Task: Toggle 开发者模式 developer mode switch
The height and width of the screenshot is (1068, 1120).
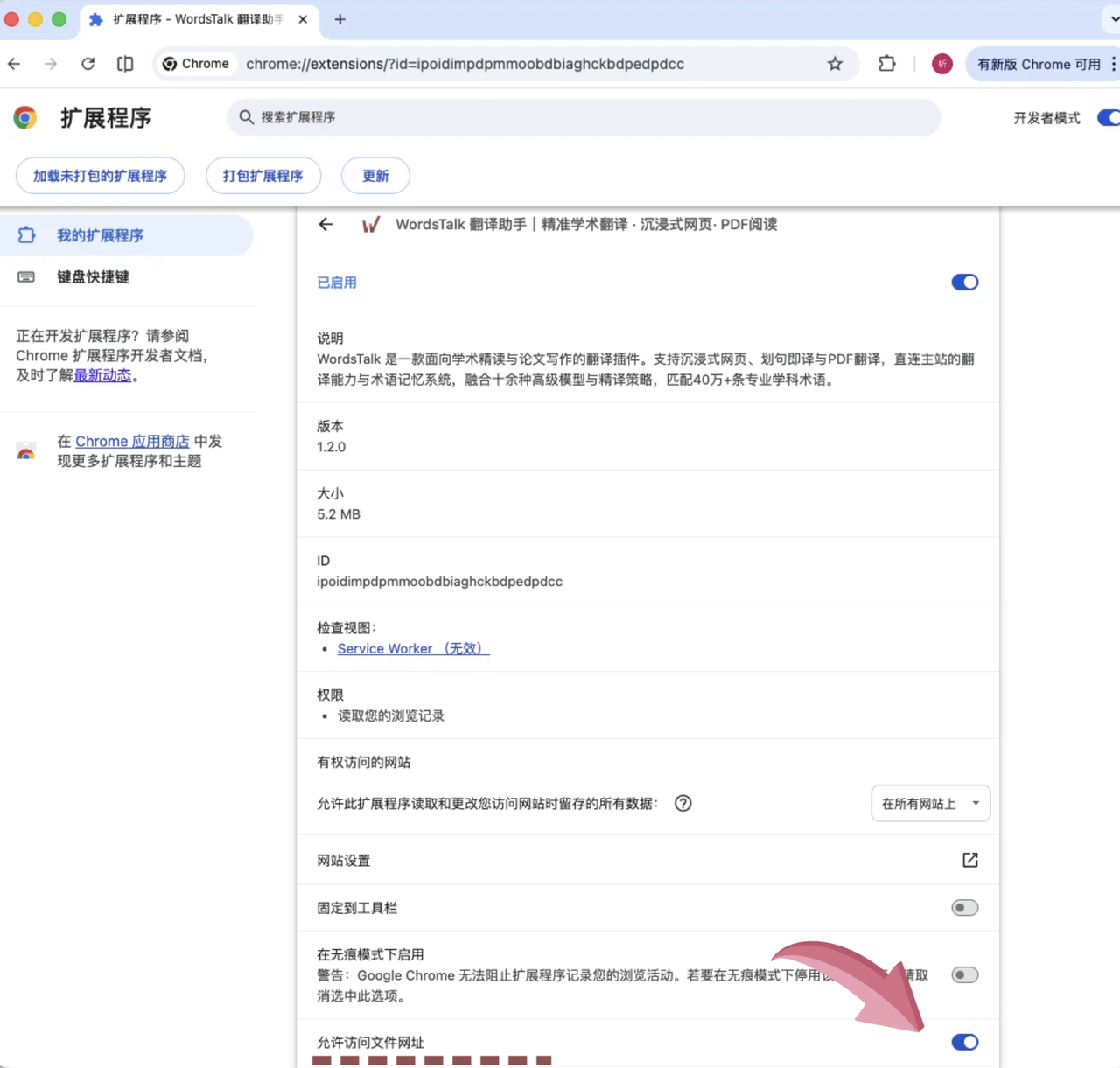Action: pos(1109,118)
